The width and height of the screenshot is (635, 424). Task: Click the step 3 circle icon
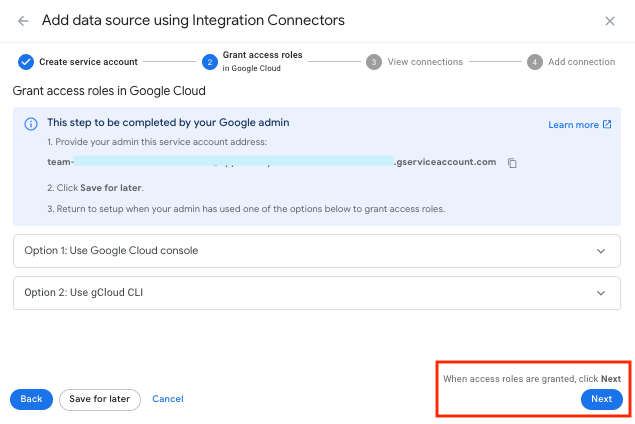(373, 62)
